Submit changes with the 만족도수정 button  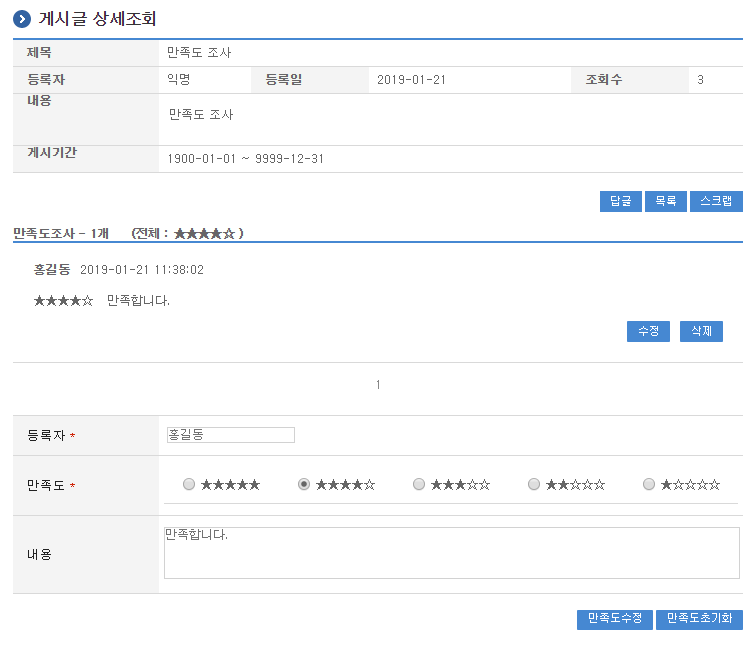coord(614,619)
